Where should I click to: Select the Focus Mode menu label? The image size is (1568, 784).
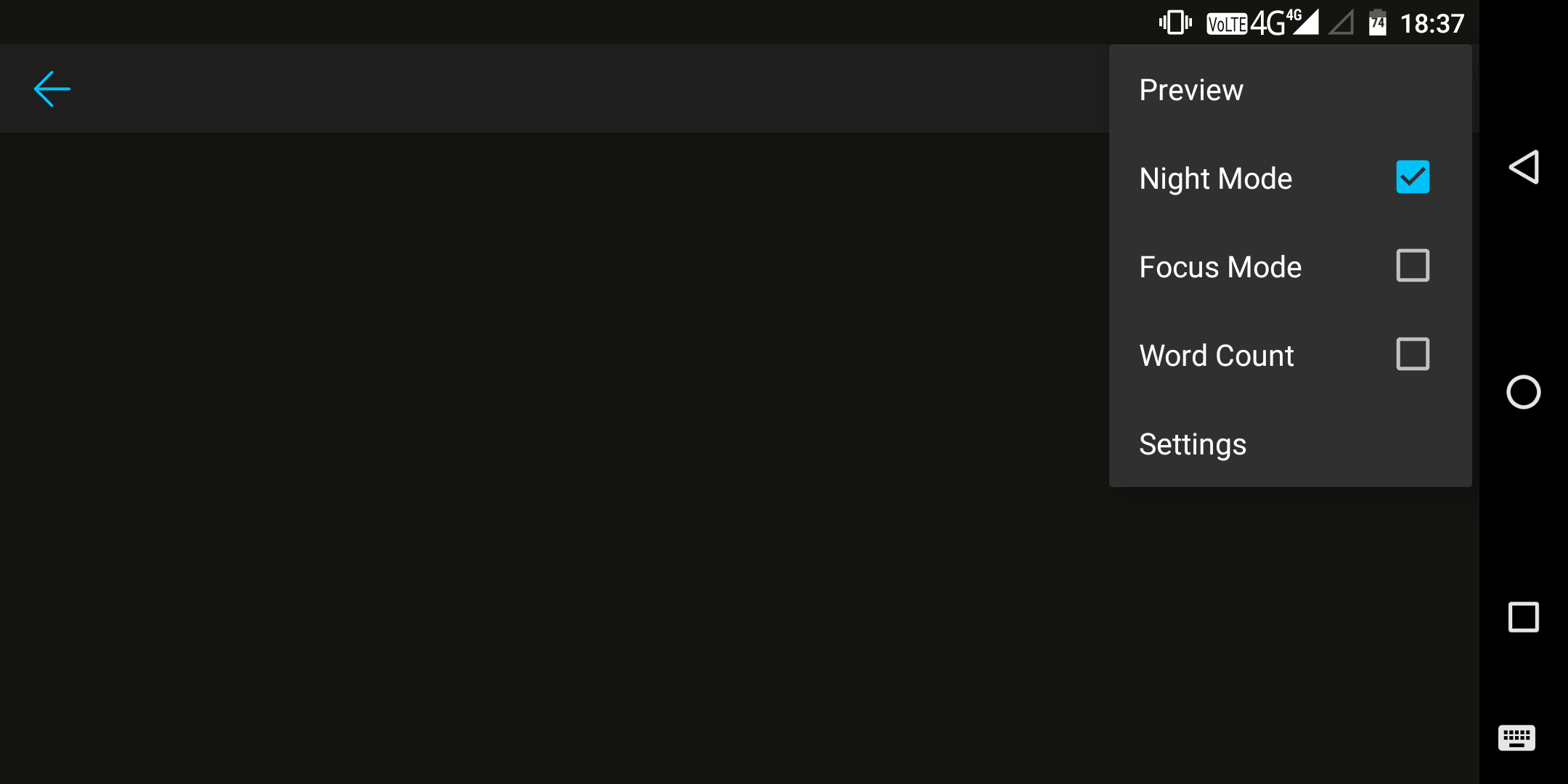point(1220,267)
